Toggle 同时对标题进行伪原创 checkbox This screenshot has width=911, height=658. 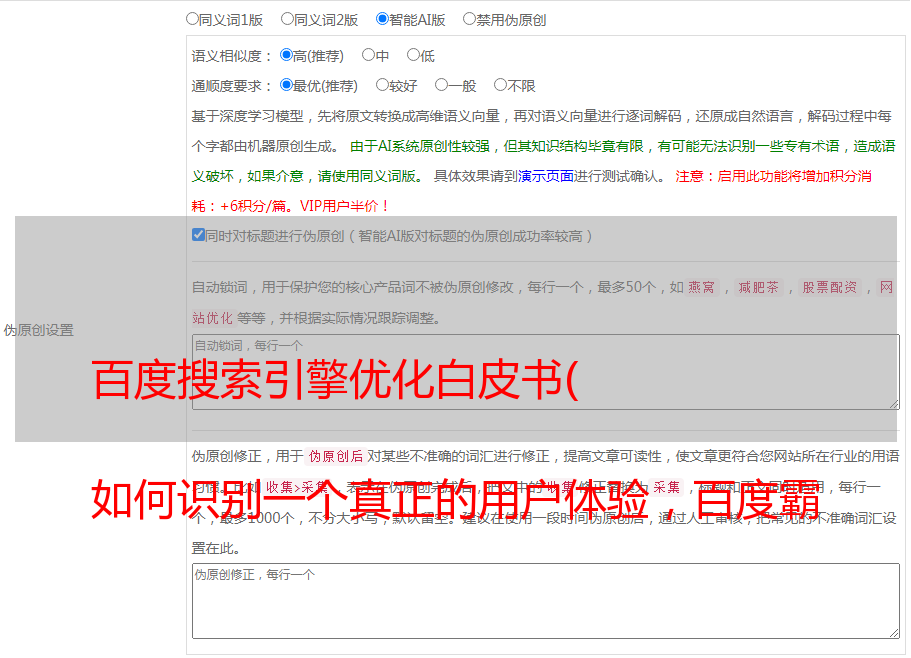pyautogui.click(x=198, y=235)
